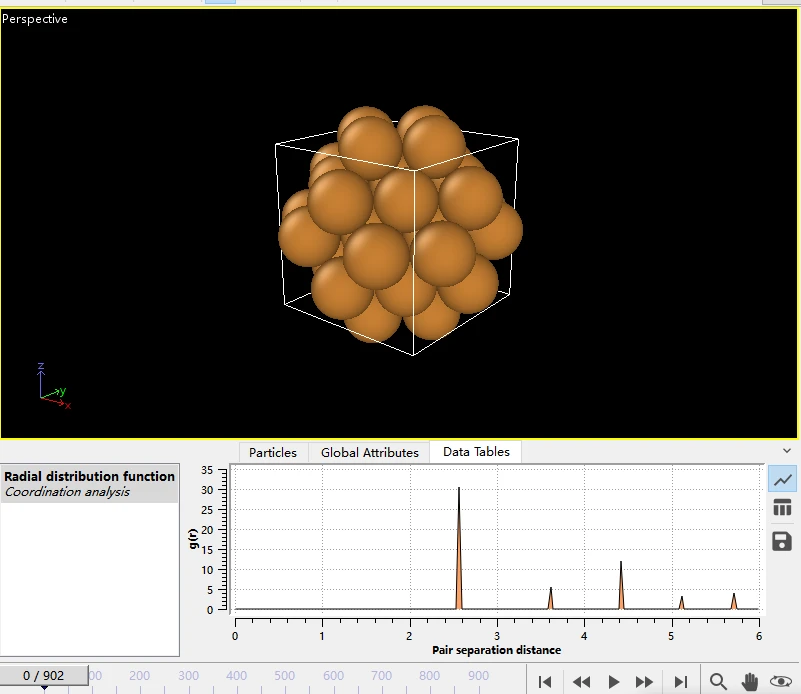Select the hand pan tool
The height and width of the screenshot is (694, 801).
click(749, 681)
